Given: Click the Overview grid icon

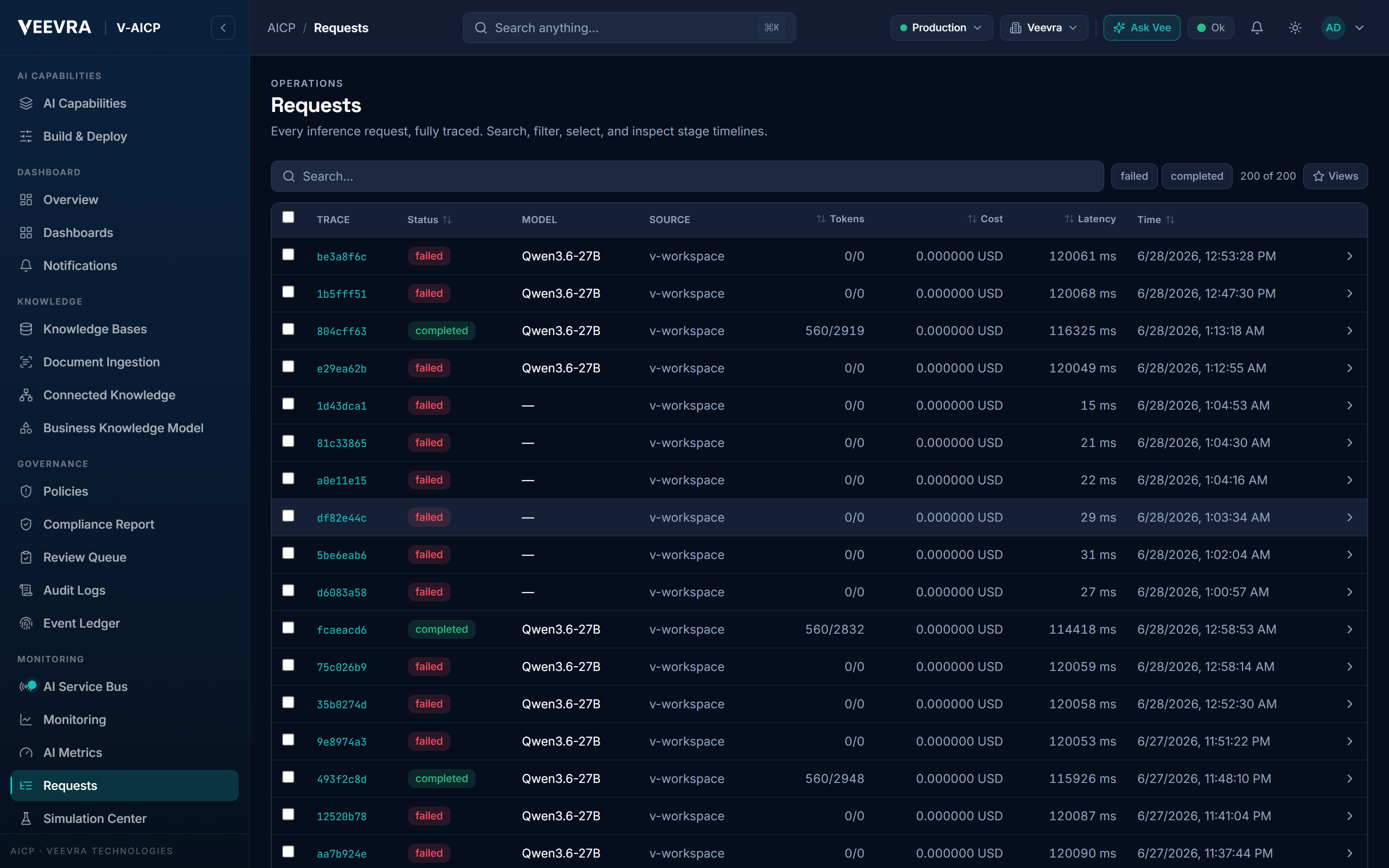Looking at the screenshot, I should pos(26,200).
